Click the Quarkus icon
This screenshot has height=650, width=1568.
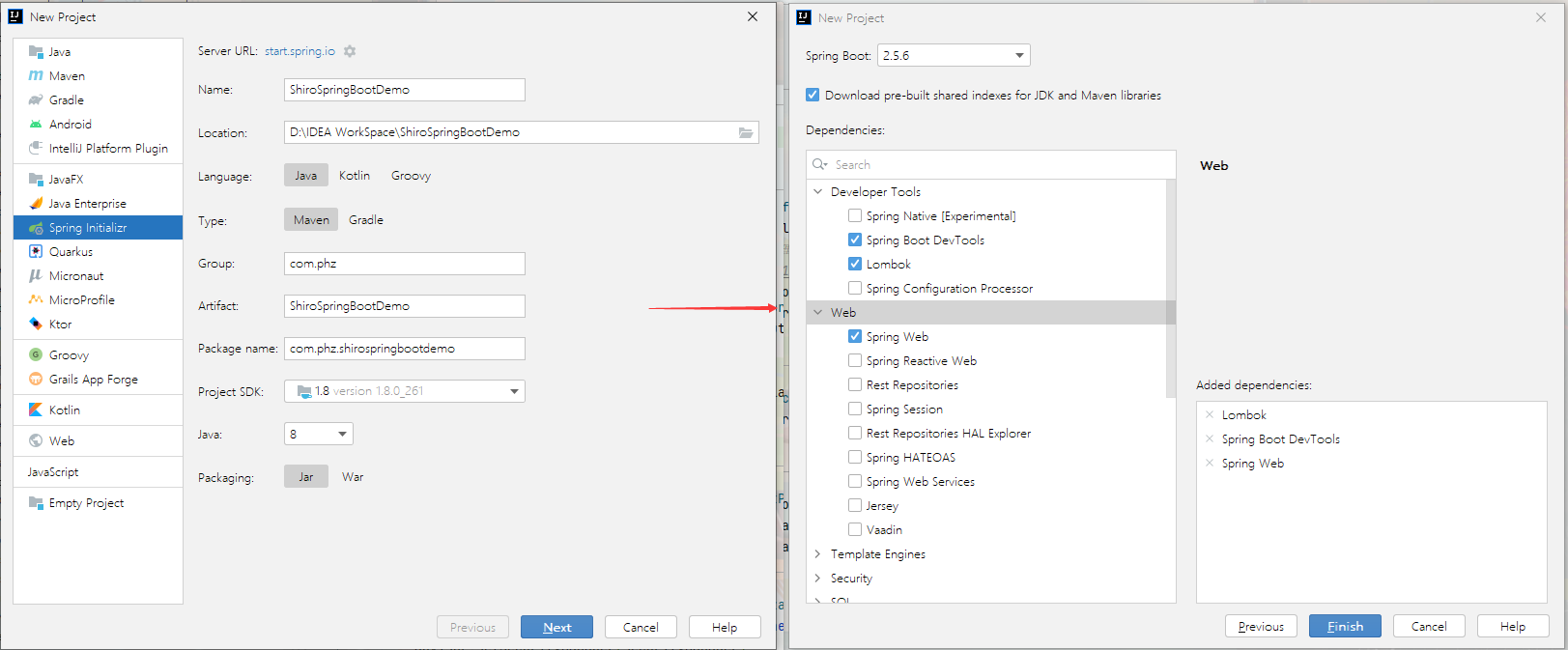[36, 252]
